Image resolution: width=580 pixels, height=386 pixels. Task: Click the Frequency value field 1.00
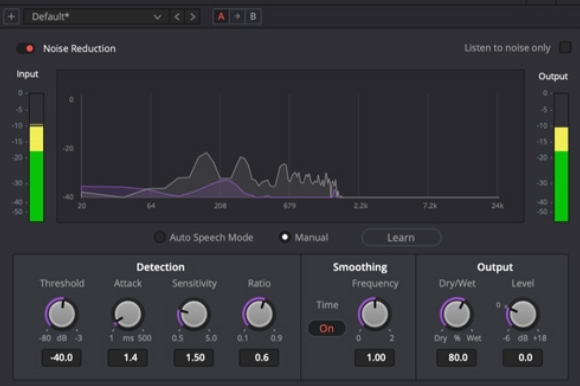[374, 358]
